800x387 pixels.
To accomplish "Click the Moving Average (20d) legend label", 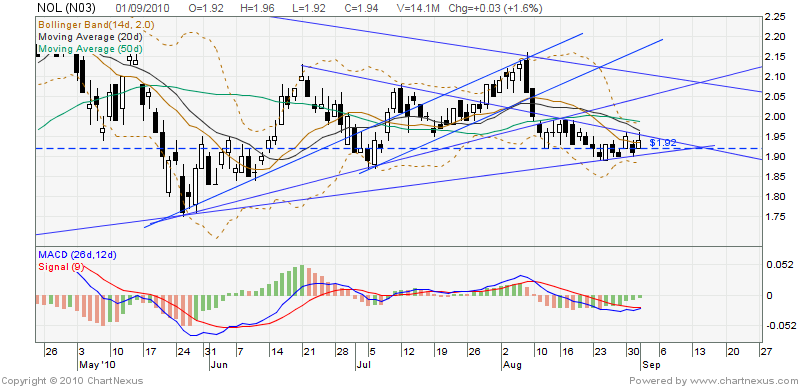I will [x=90, y=36].
